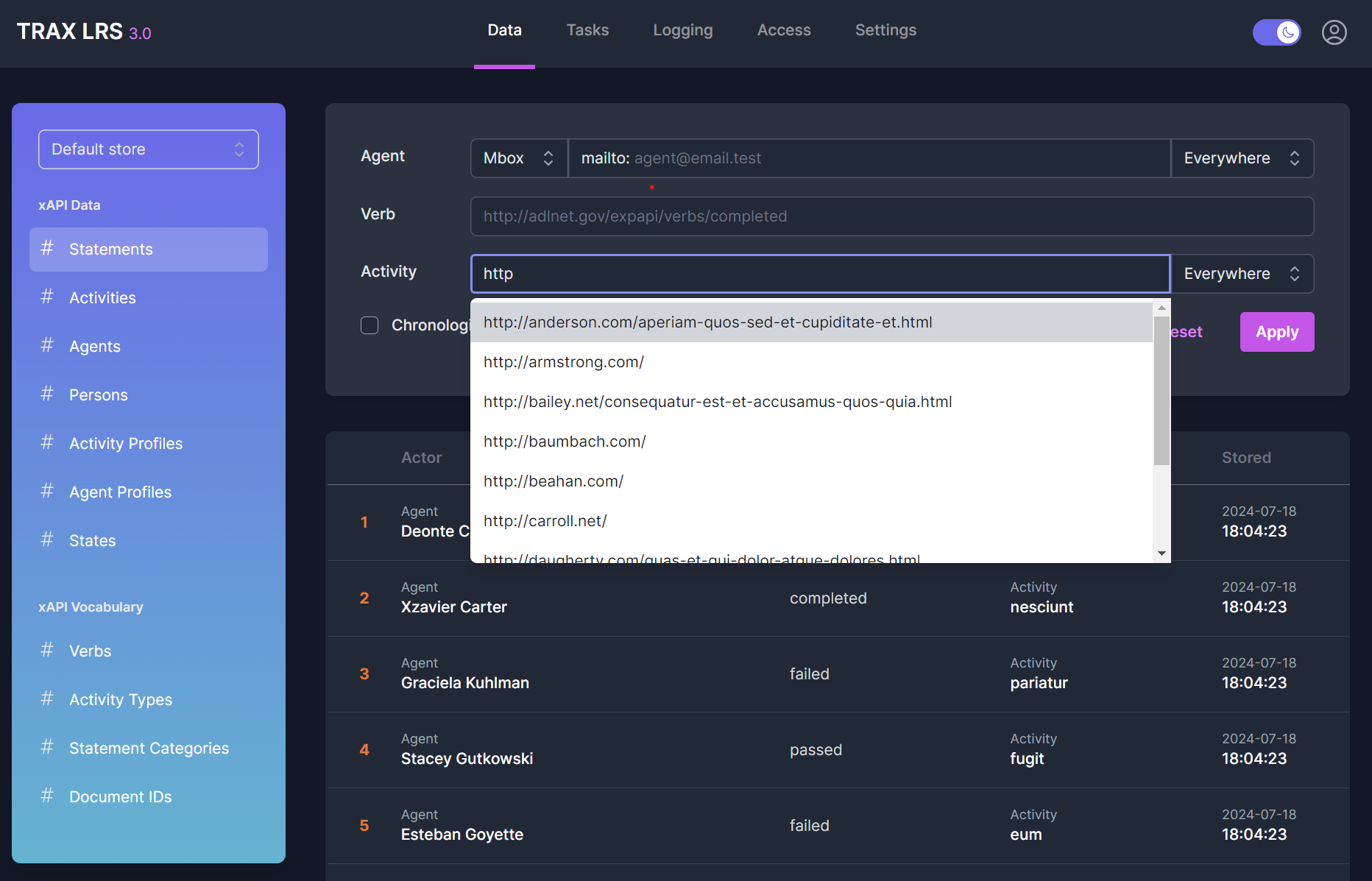This screenshot has width=1372, height=881.
Task: Focus the Verb input field
Action: (891, 216)
